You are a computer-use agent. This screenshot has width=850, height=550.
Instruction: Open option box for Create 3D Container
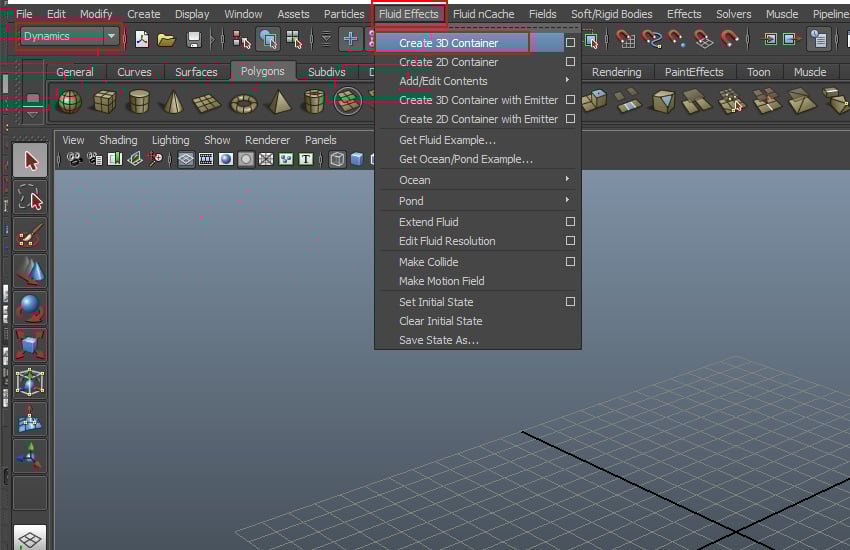point(570,43)
